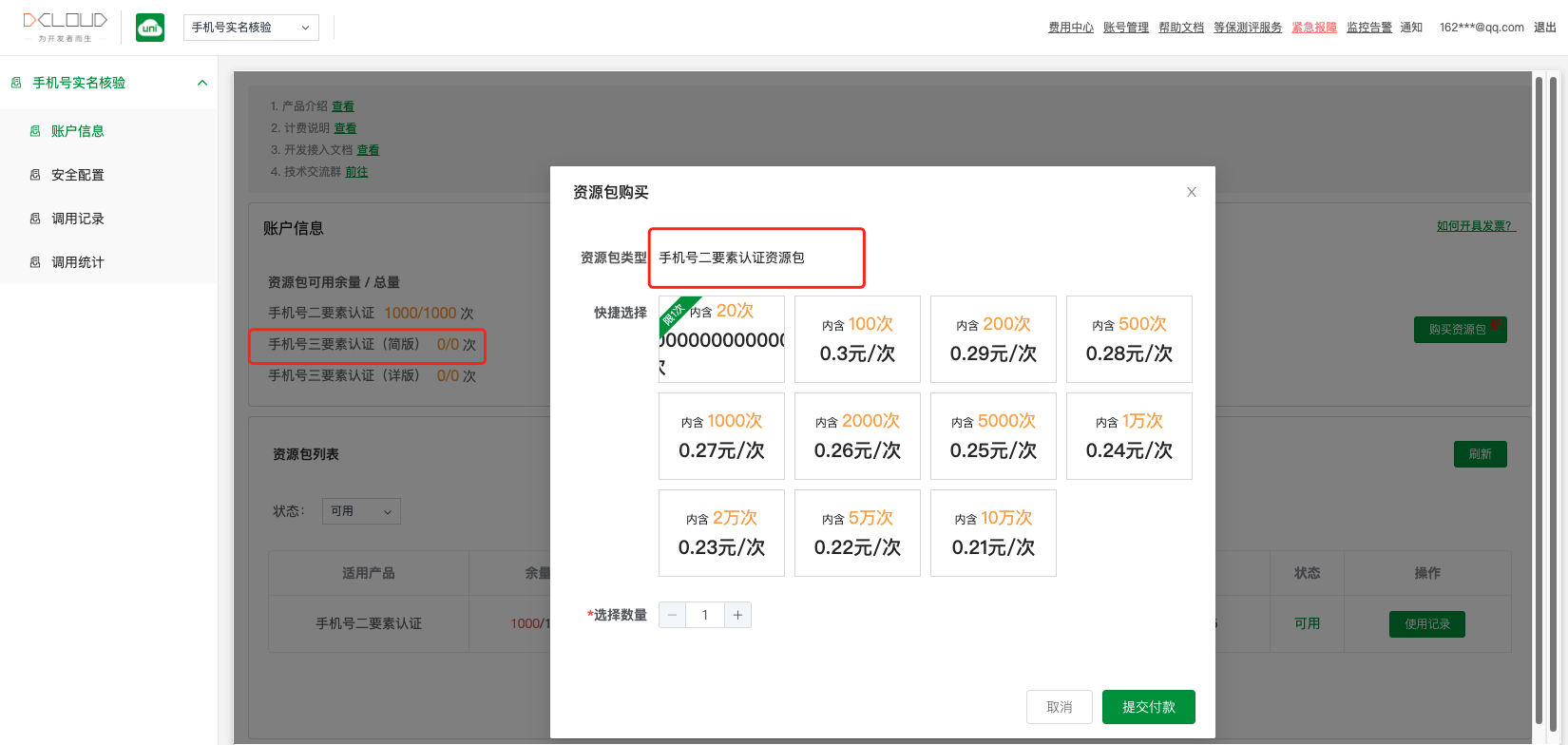Open 等保测评服务 link
The image size is (1568, 745).
tap(1248, 28)
